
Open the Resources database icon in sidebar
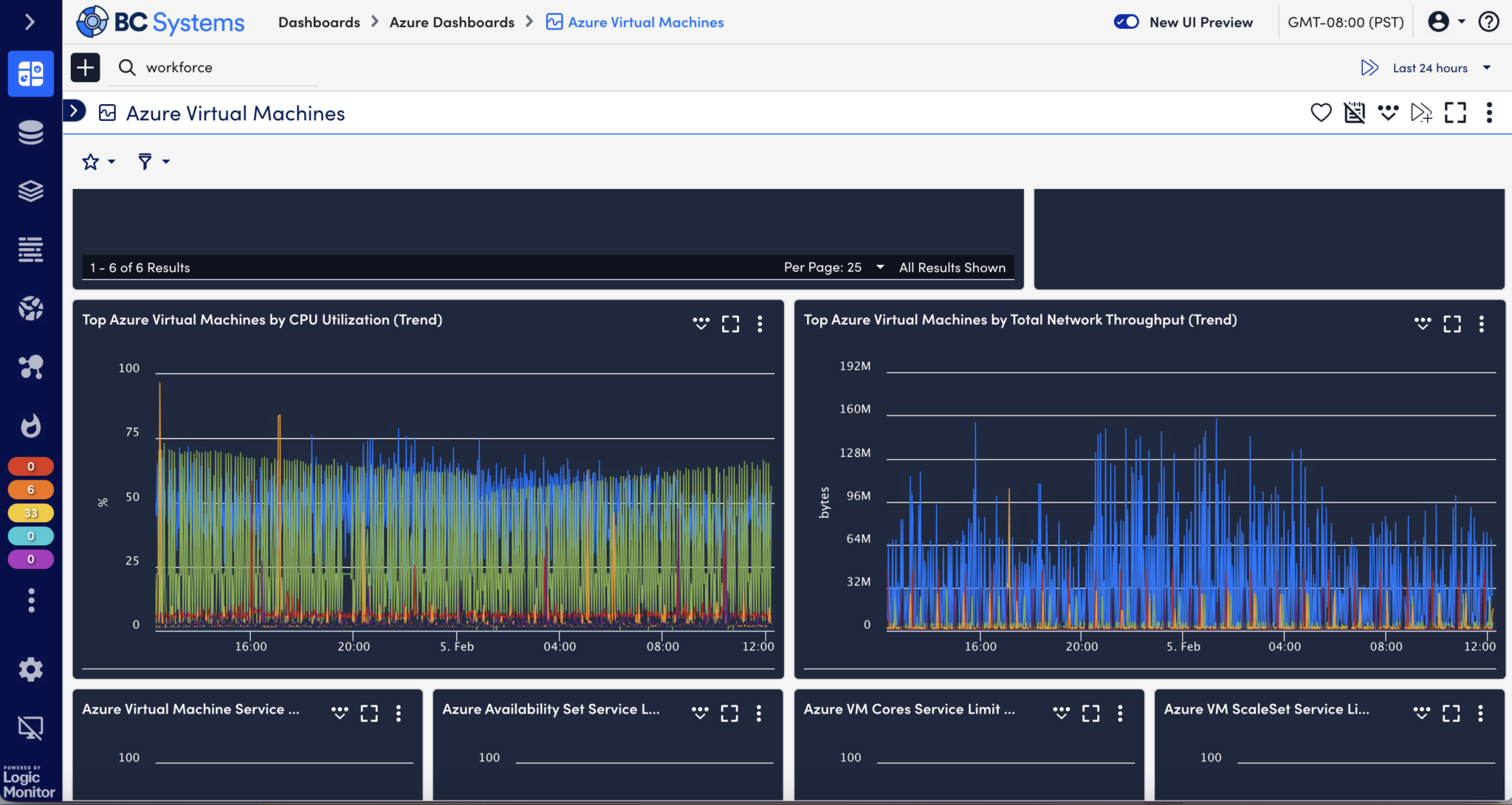pyautogui.click(x=30, y=132)
